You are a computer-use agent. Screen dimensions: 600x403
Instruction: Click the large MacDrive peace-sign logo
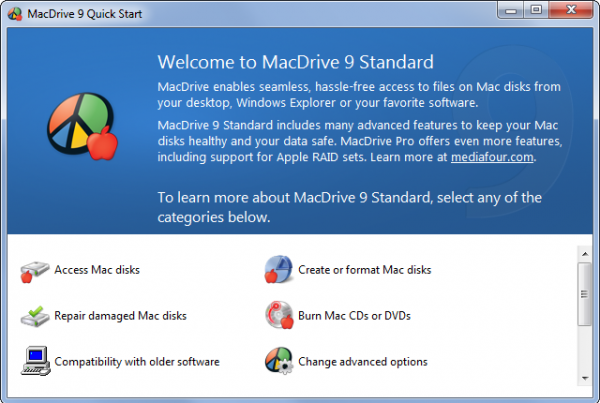pyautogui.click(x=82, y=126)
